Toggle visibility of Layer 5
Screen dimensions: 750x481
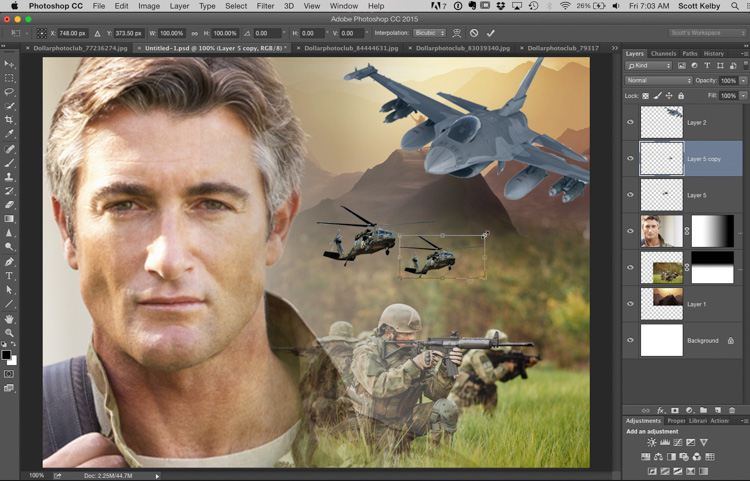[x=630, y=195]
